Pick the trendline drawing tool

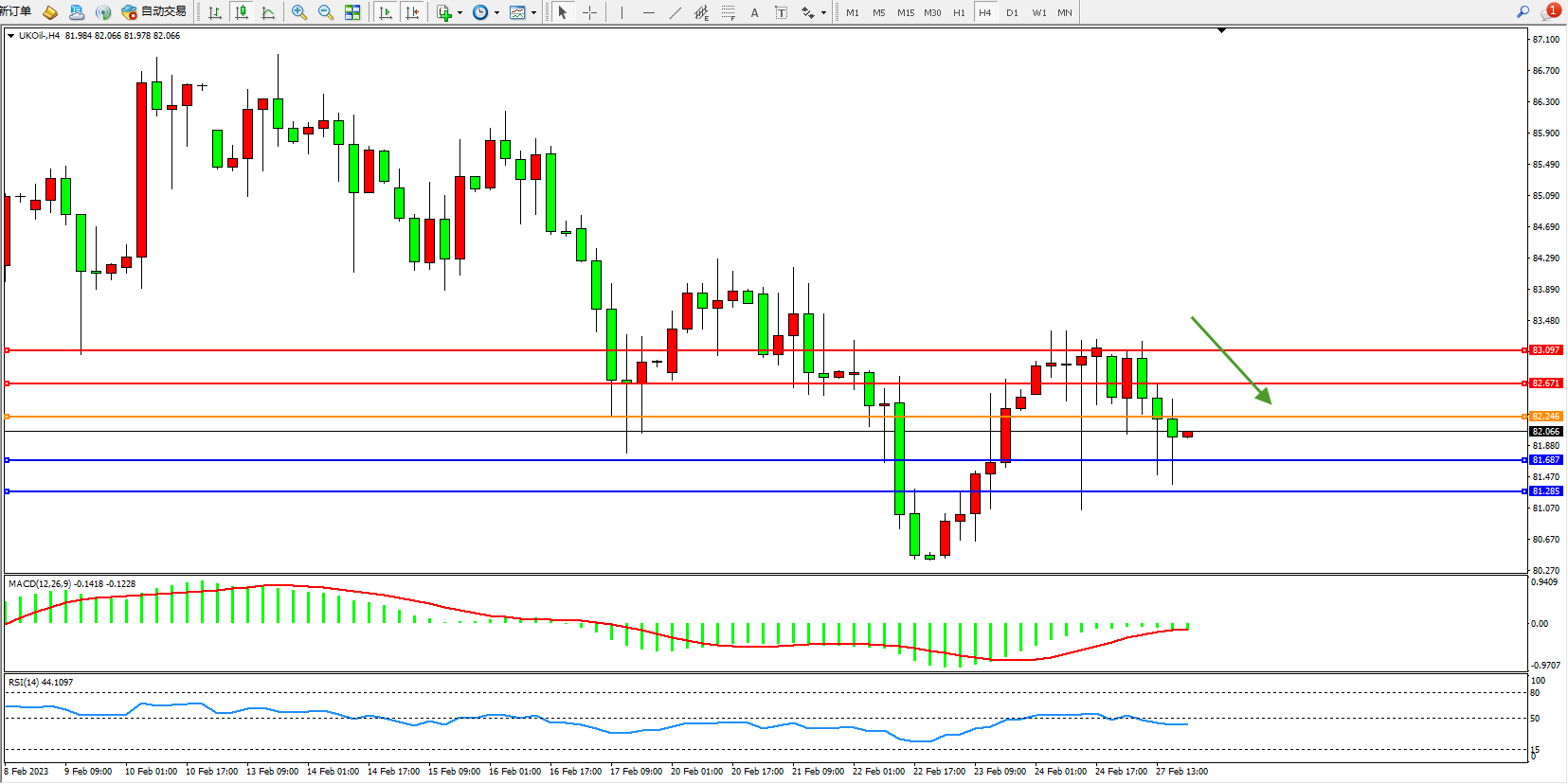[675, 12]
